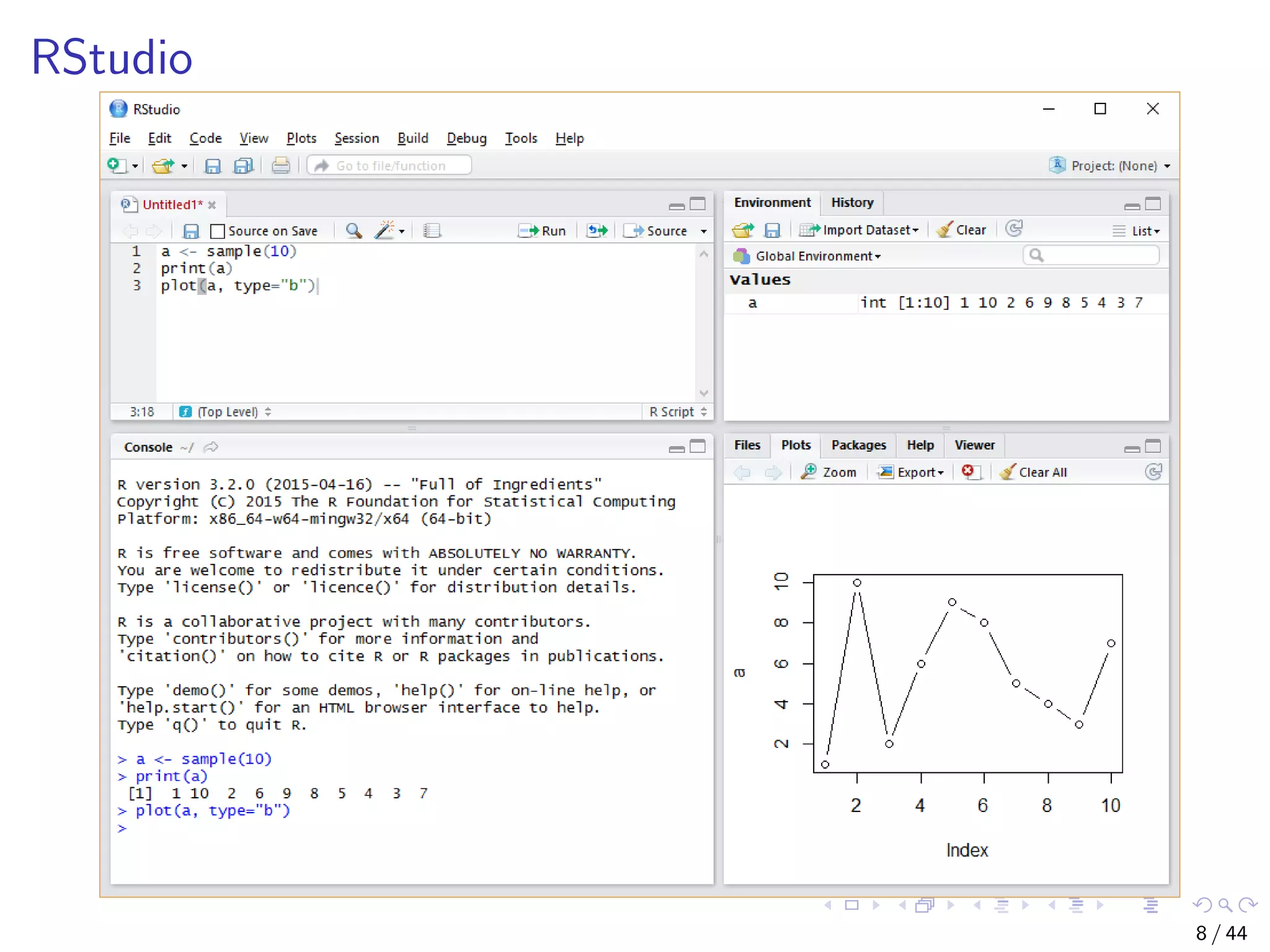1270x952 pixels.
Task: Click the Save current document toolbar icon
Action: point(213,165)
